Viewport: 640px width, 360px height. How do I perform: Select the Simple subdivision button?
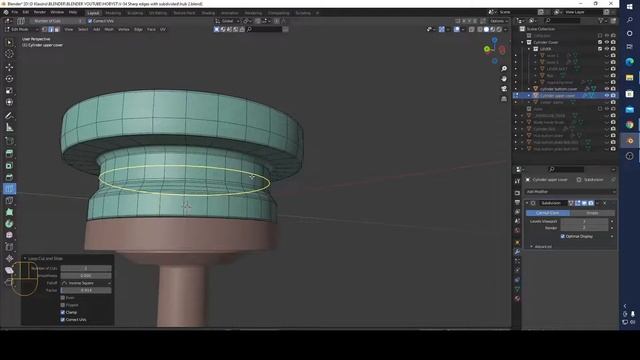click(592, 213)
